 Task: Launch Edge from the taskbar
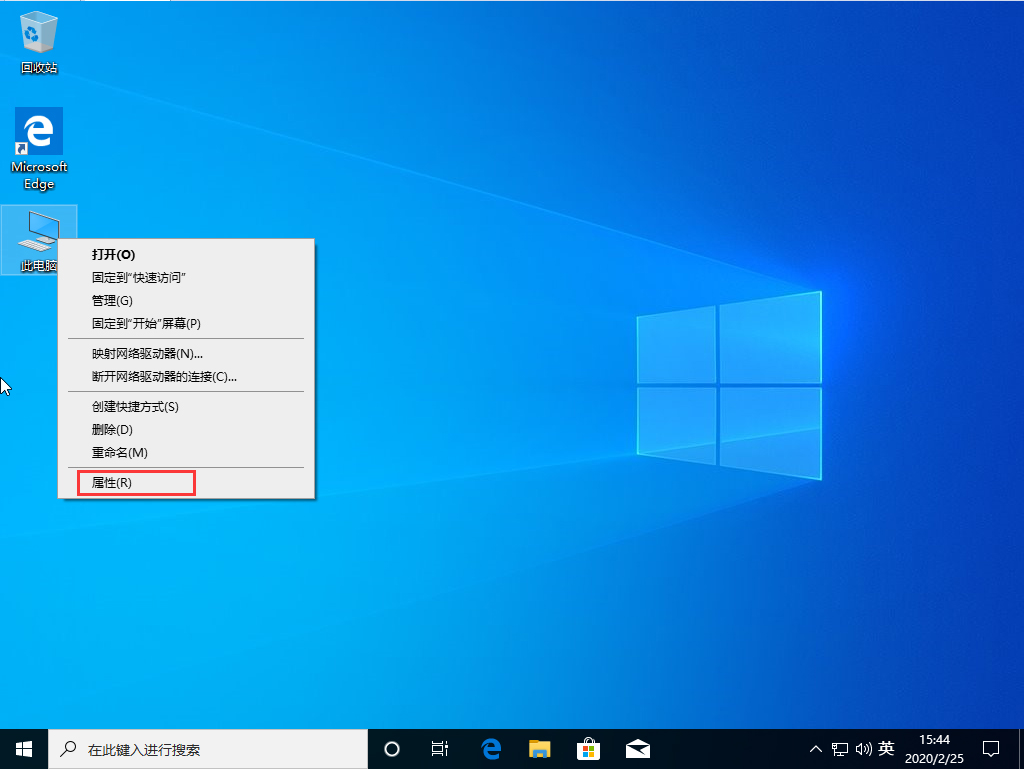(x=490, y=748)
